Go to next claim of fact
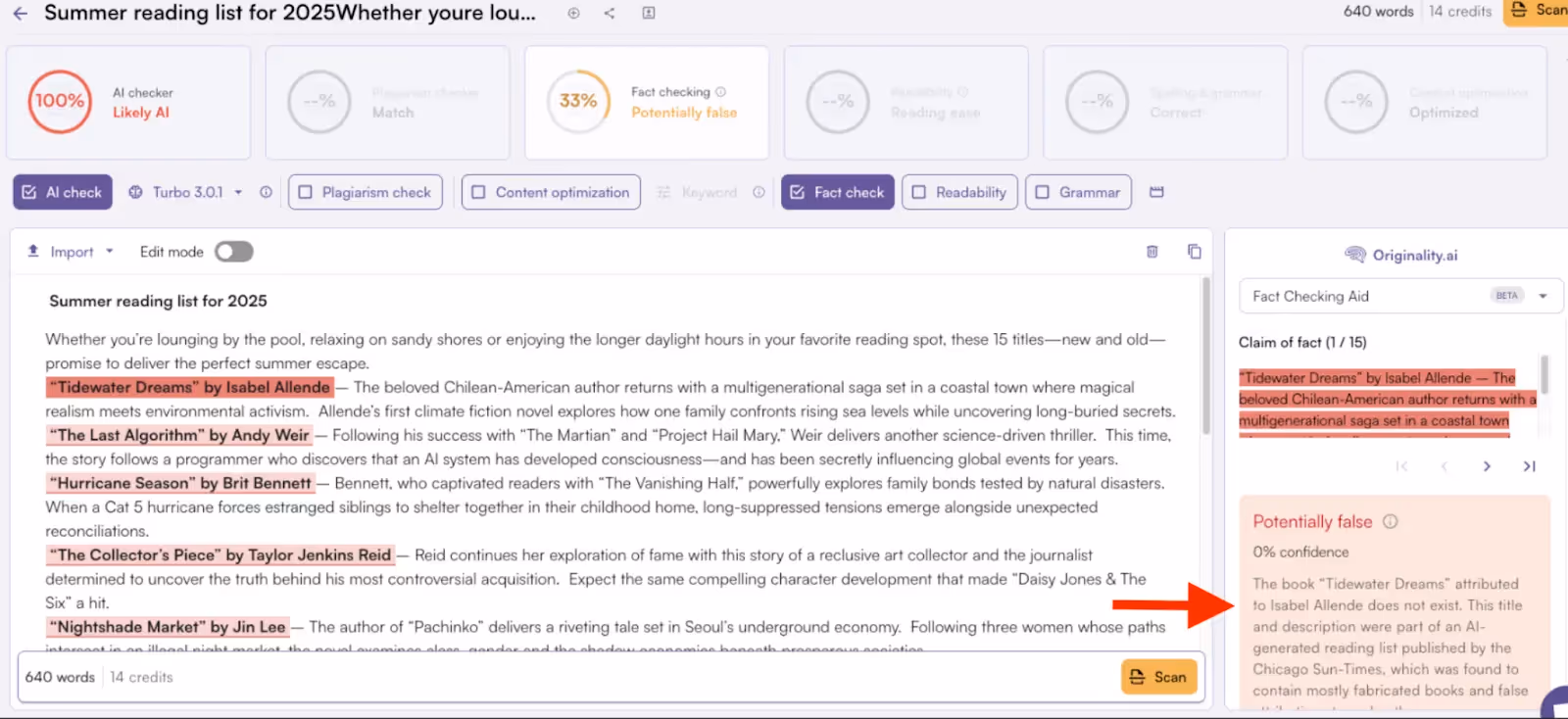This screenshot has width=1568, height=719. tap(1487, 466)
